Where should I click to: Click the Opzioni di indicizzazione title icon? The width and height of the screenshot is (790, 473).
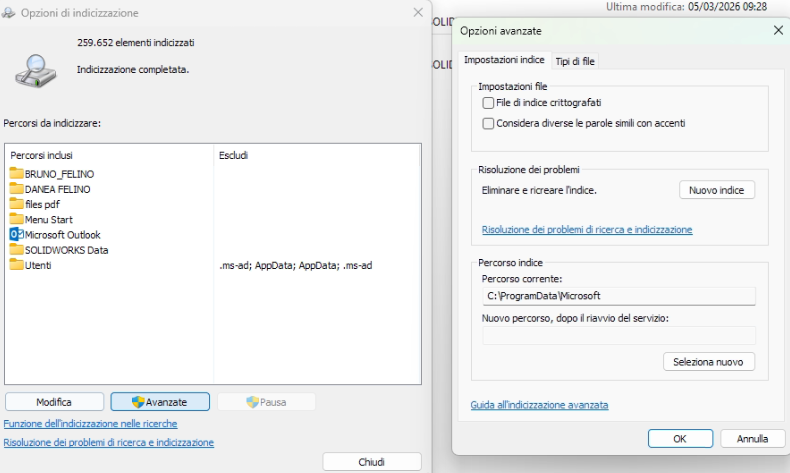[x=8, y=13]
